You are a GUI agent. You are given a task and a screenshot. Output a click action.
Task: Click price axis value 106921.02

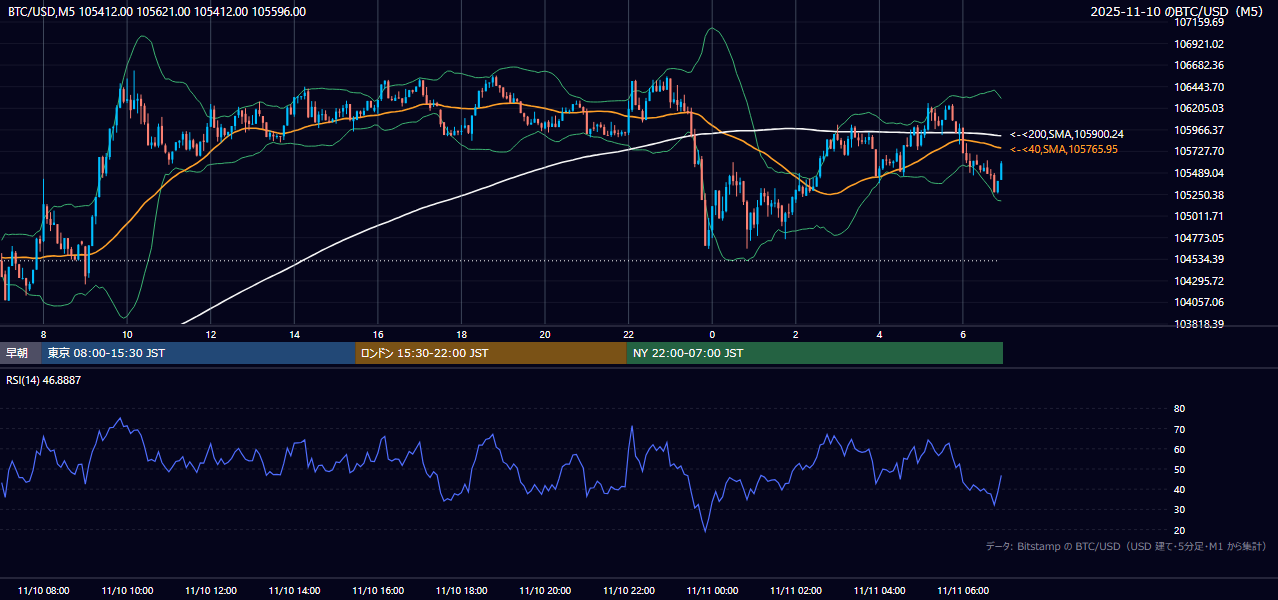pyautogui.click(x=1199, y=44)
